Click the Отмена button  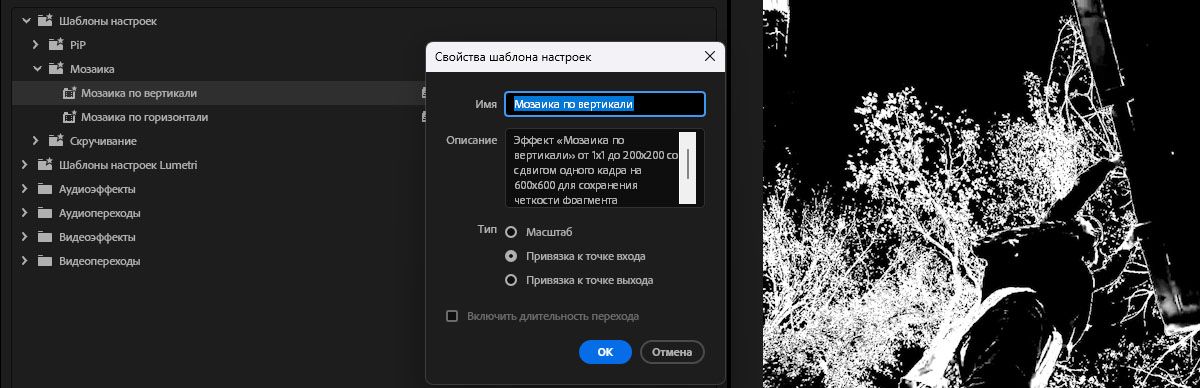point(672,352)
